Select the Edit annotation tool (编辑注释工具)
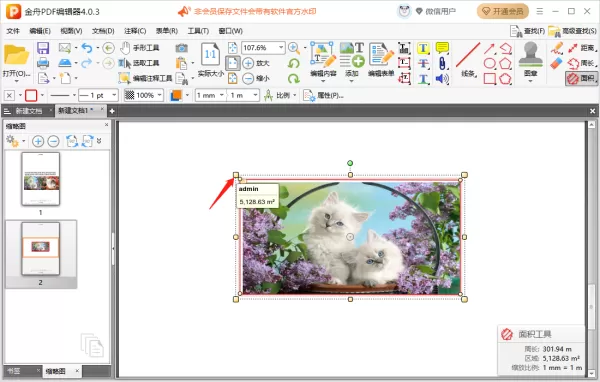600x382 pixels. click(146, 78)
